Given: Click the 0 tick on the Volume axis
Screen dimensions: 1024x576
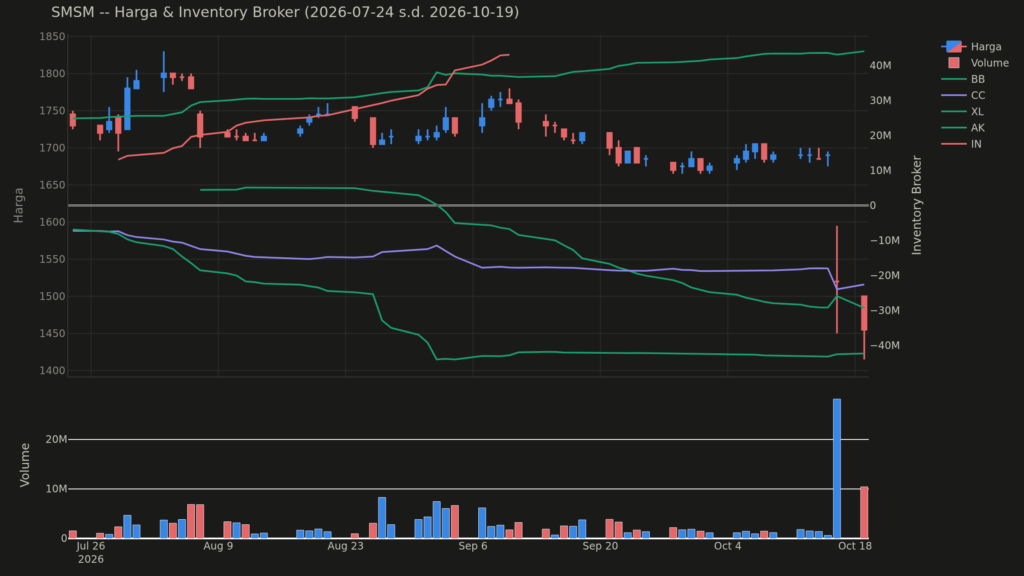Looking at the screenshot, I should coord(64,539).
